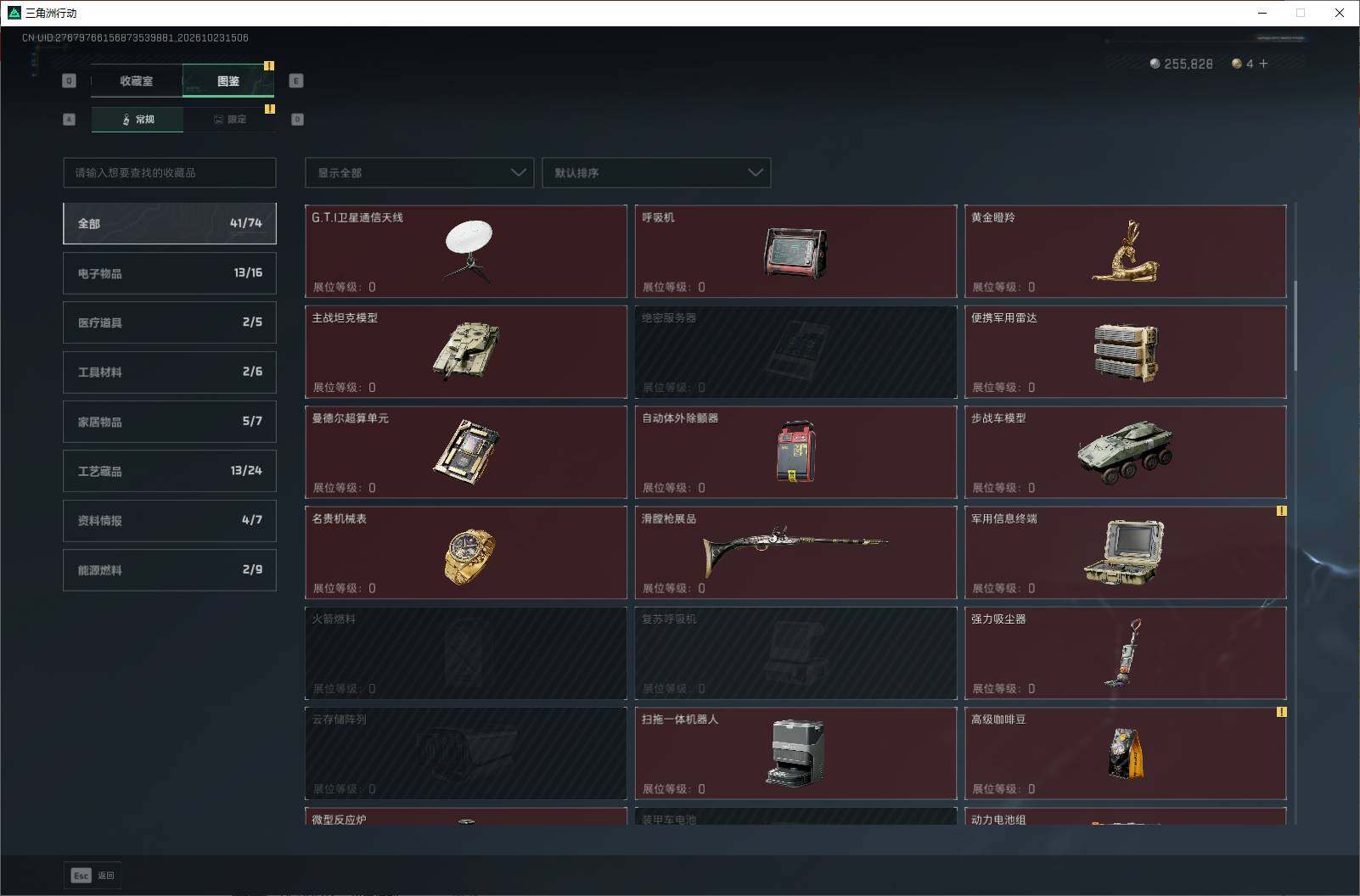Select the 强力吸尘器 card

point(1126,653)
